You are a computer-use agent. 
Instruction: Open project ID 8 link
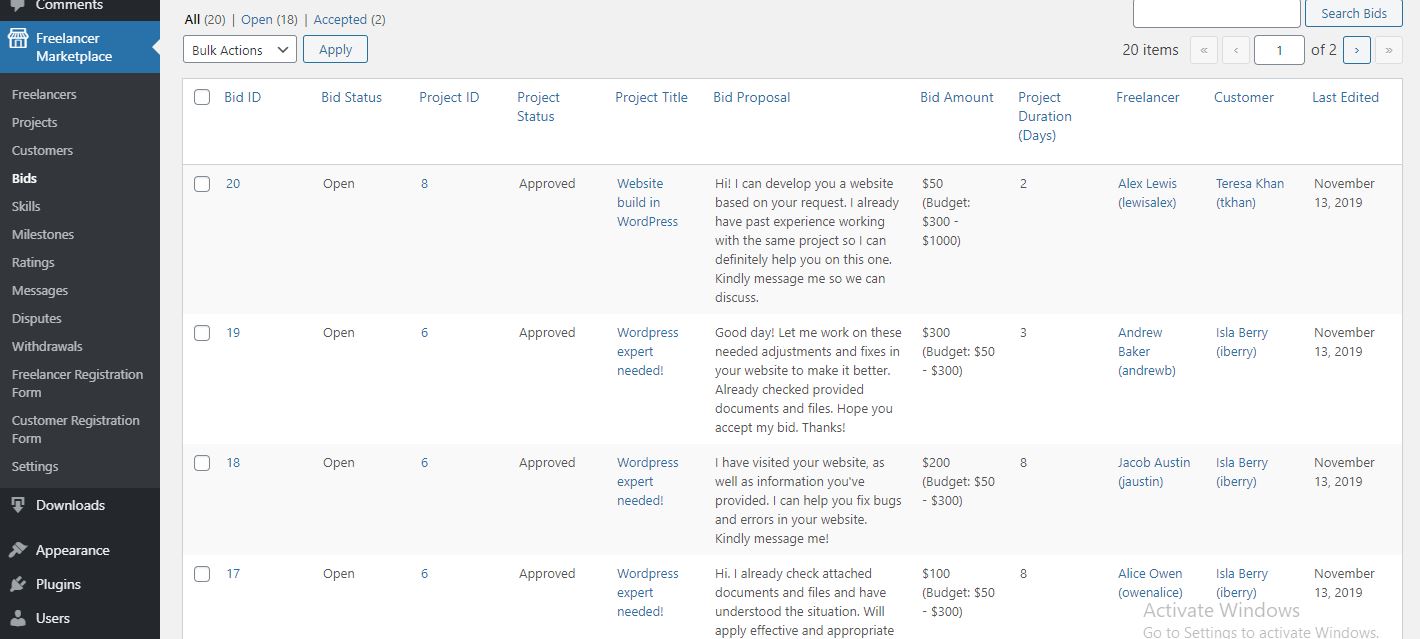pos(424,184)
